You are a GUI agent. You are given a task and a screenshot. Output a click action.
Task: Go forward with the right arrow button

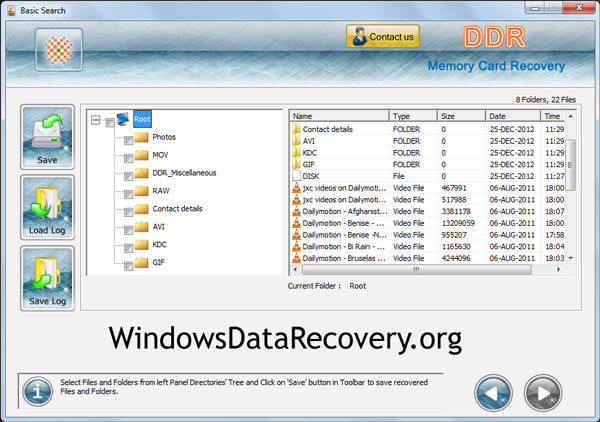pos(543,393)
